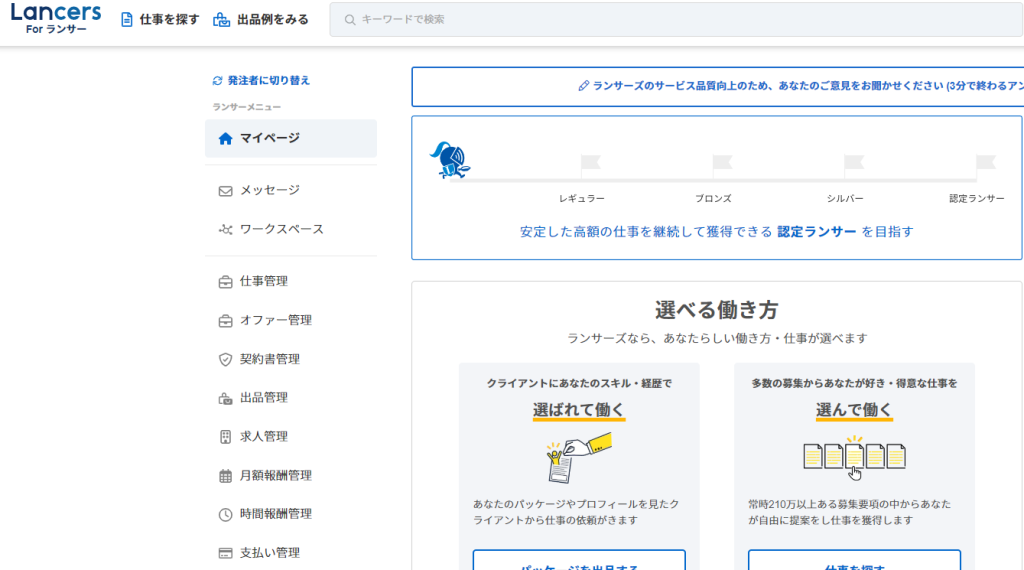
Task: Open 出品管理 in sidebar
Action: click(x=263, y=398)
